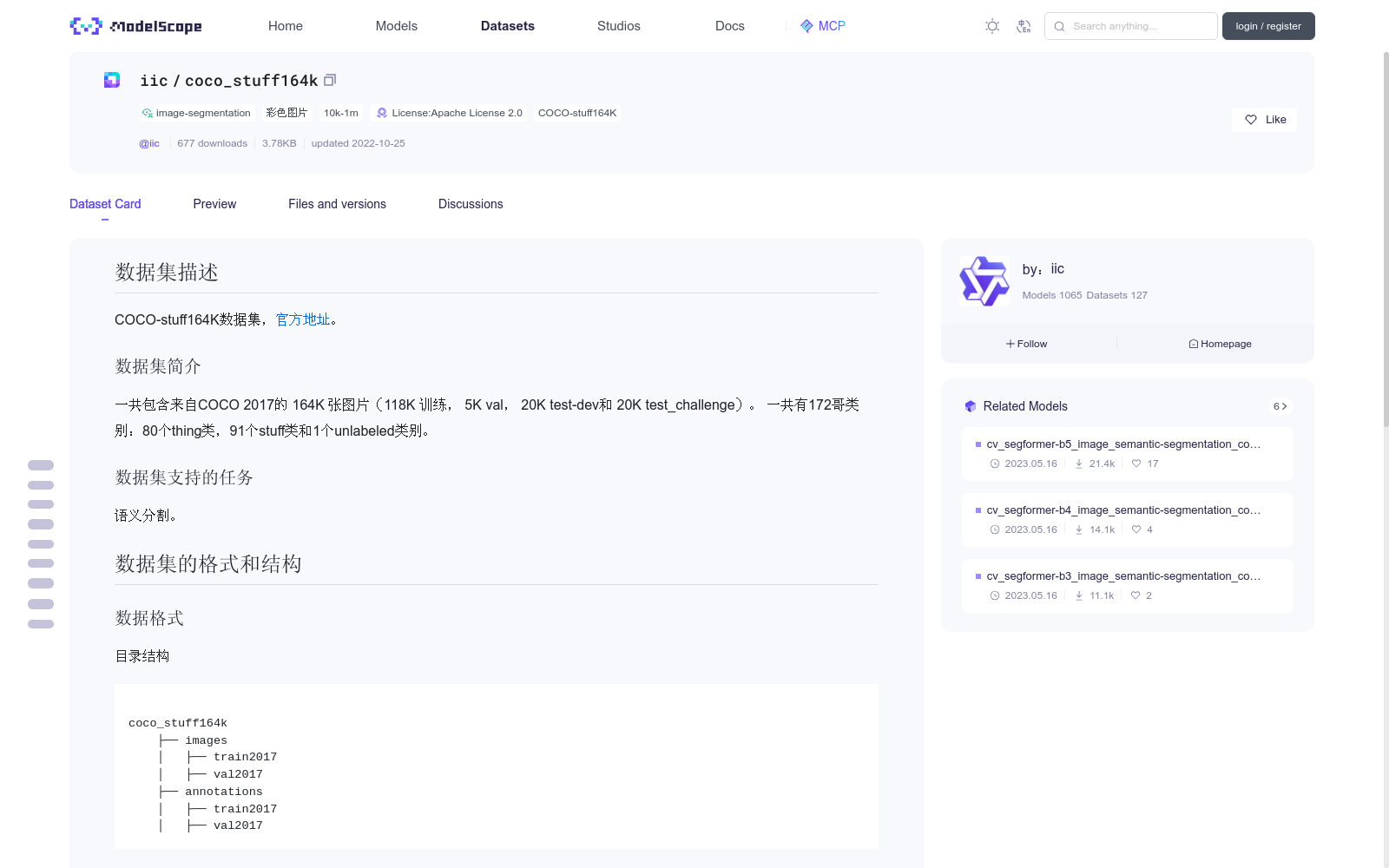Click the login / register button
1389x868 pixels.
[x=1268, y=26]
